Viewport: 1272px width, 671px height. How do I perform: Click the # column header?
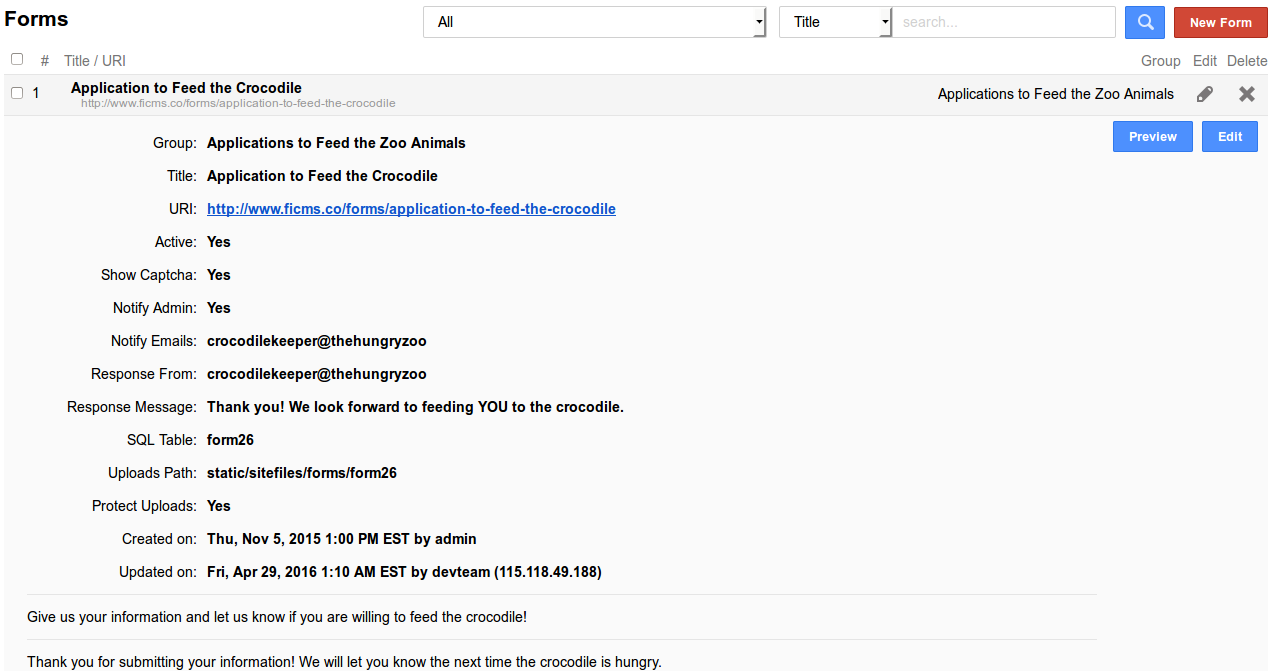click(x=45, y=61)
